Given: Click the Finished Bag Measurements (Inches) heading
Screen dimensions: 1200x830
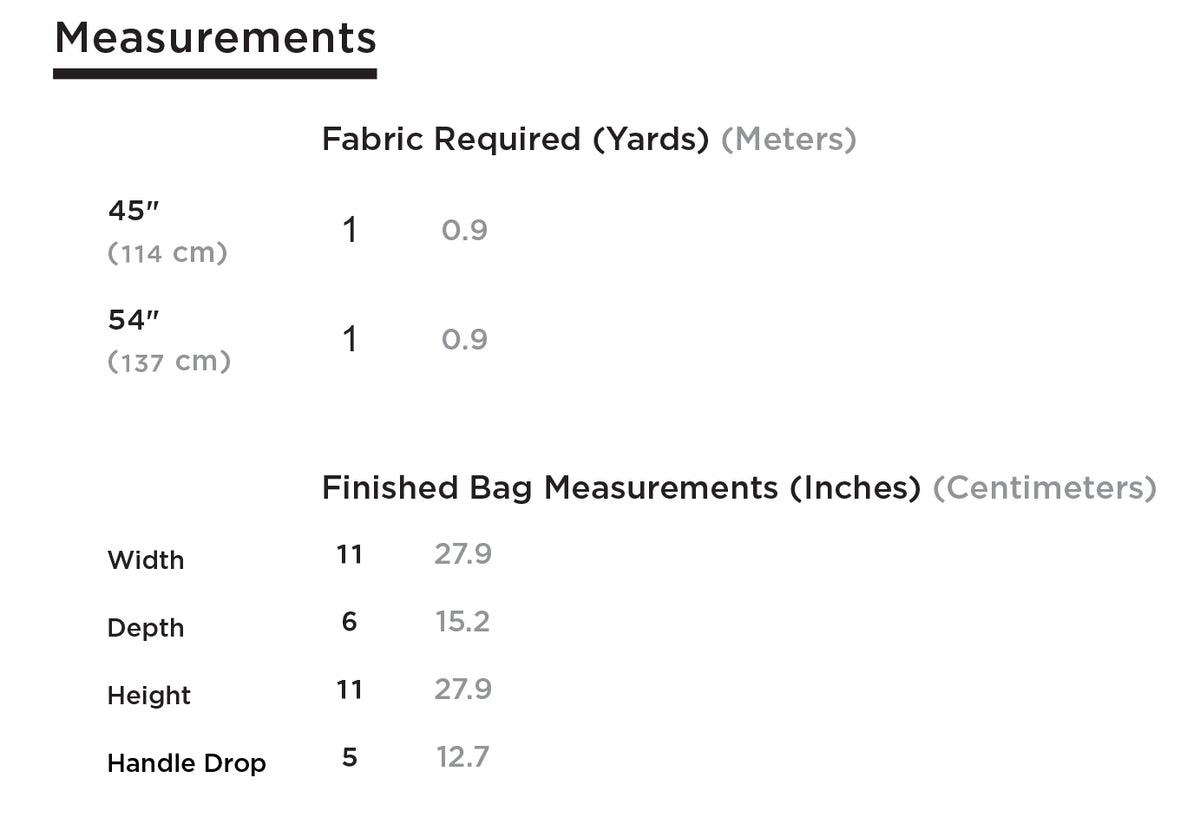Looking at the screenshot, I should 620,488.
